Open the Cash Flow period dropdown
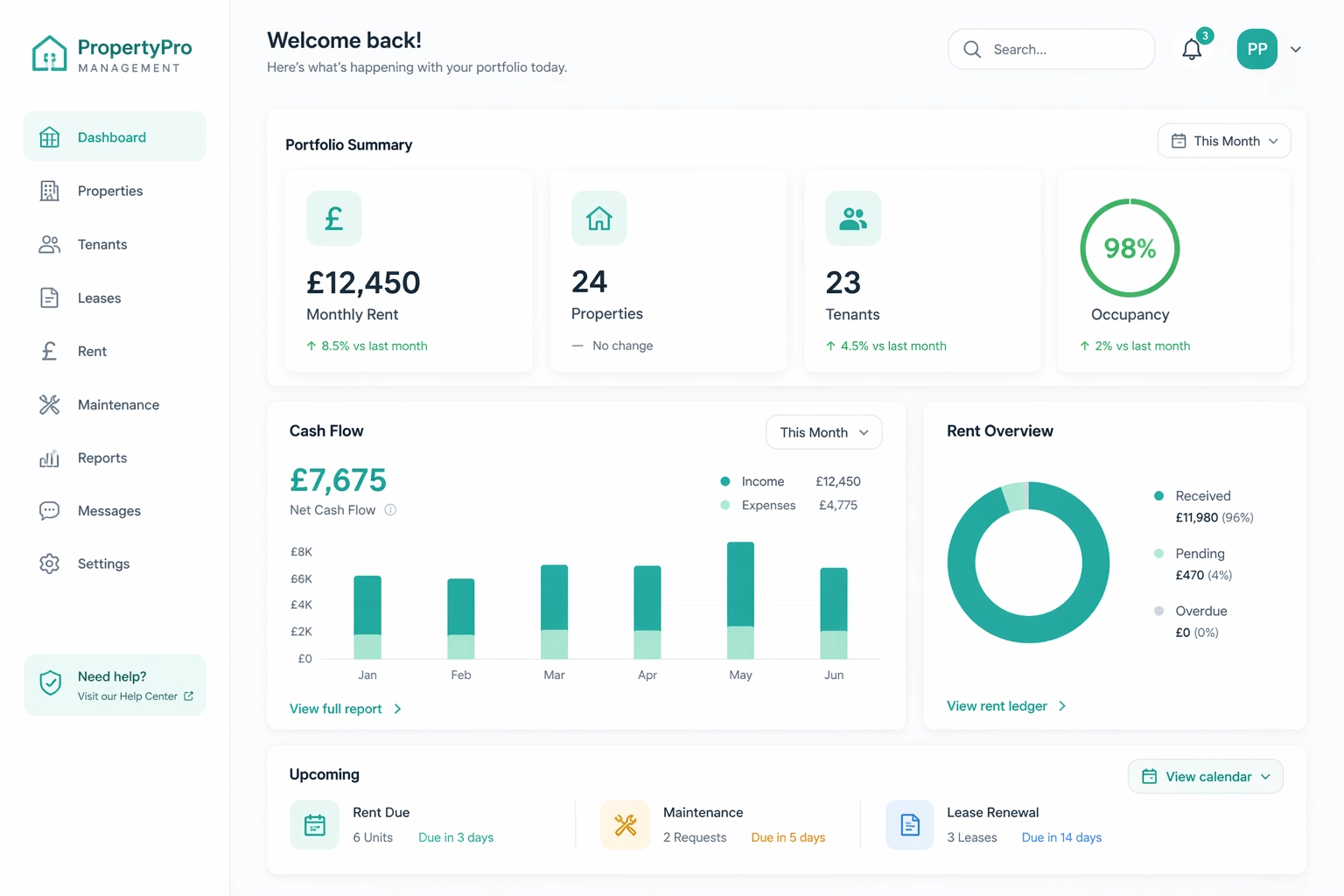Screen dimensions: 1344x896 click(822, 431)
